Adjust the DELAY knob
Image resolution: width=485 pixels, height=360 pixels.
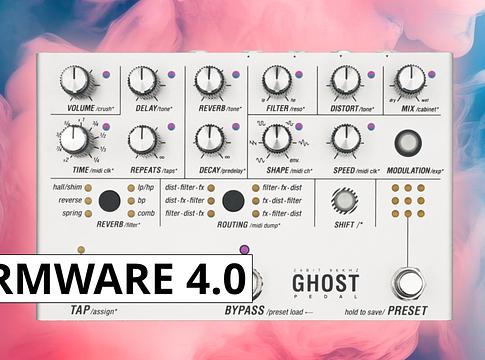point(142,80)
